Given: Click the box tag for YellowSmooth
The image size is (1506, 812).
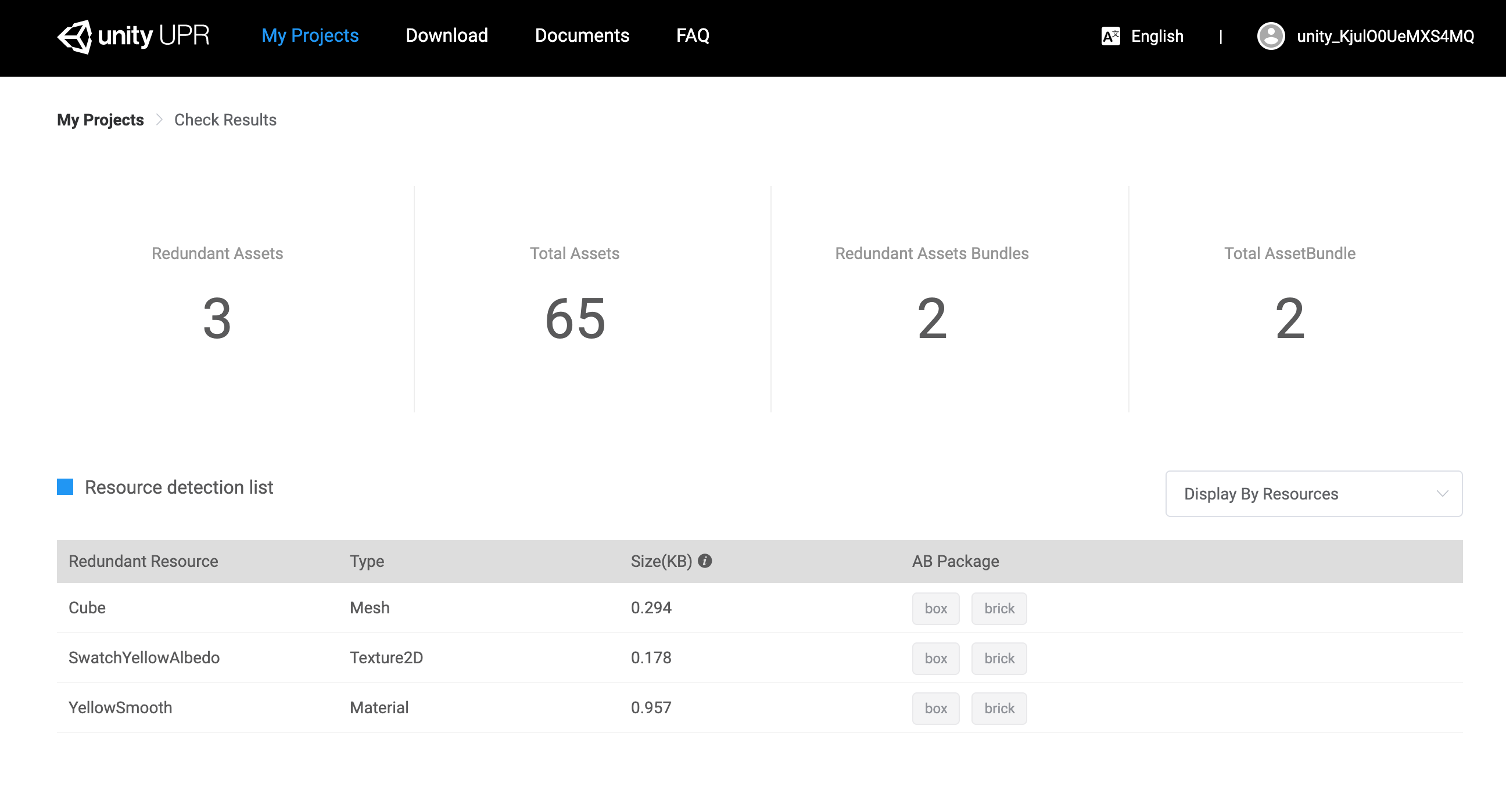Looking at the screenshot, I should pos(935,708).
